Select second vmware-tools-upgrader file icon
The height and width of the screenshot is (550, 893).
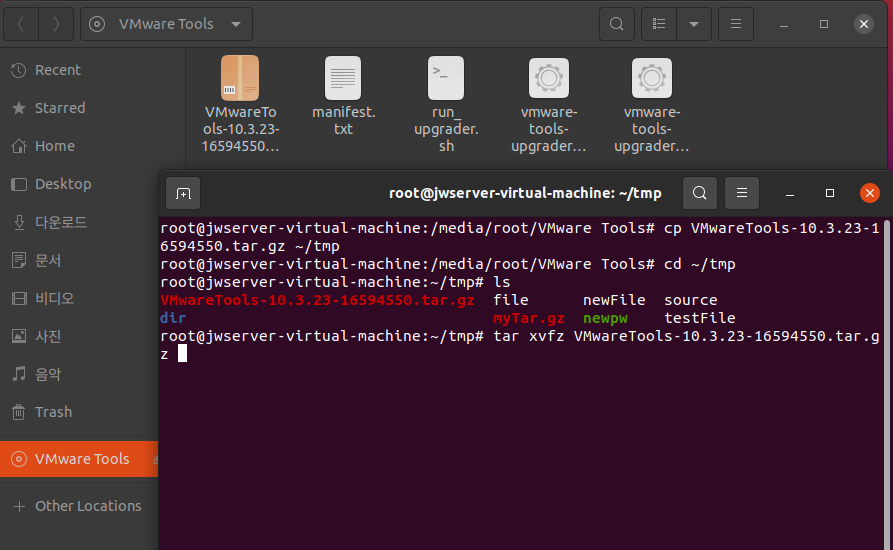652,78
